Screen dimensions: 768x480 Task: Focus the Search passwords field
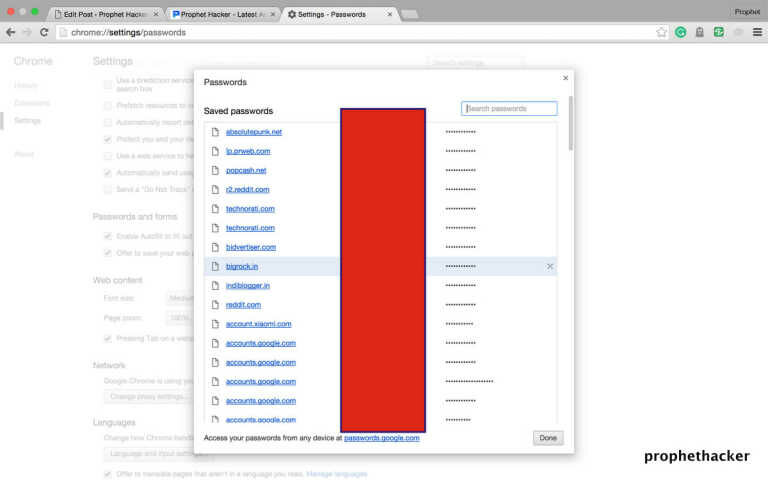point(509,108)
